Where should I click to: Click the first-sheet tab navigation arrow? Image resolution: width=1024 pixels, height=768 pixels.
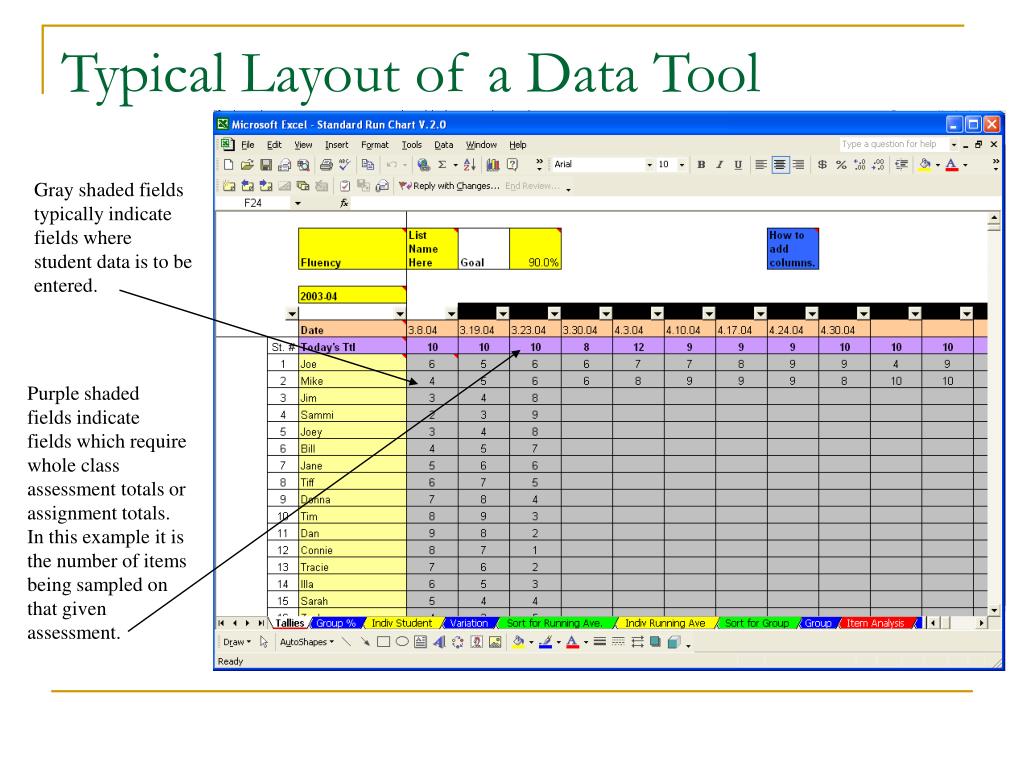pos(221,623)
